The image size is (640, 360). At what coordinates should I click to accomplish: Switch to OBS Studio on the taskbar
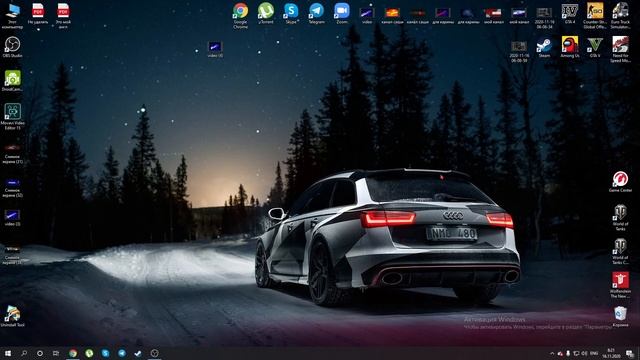point(154,353)
